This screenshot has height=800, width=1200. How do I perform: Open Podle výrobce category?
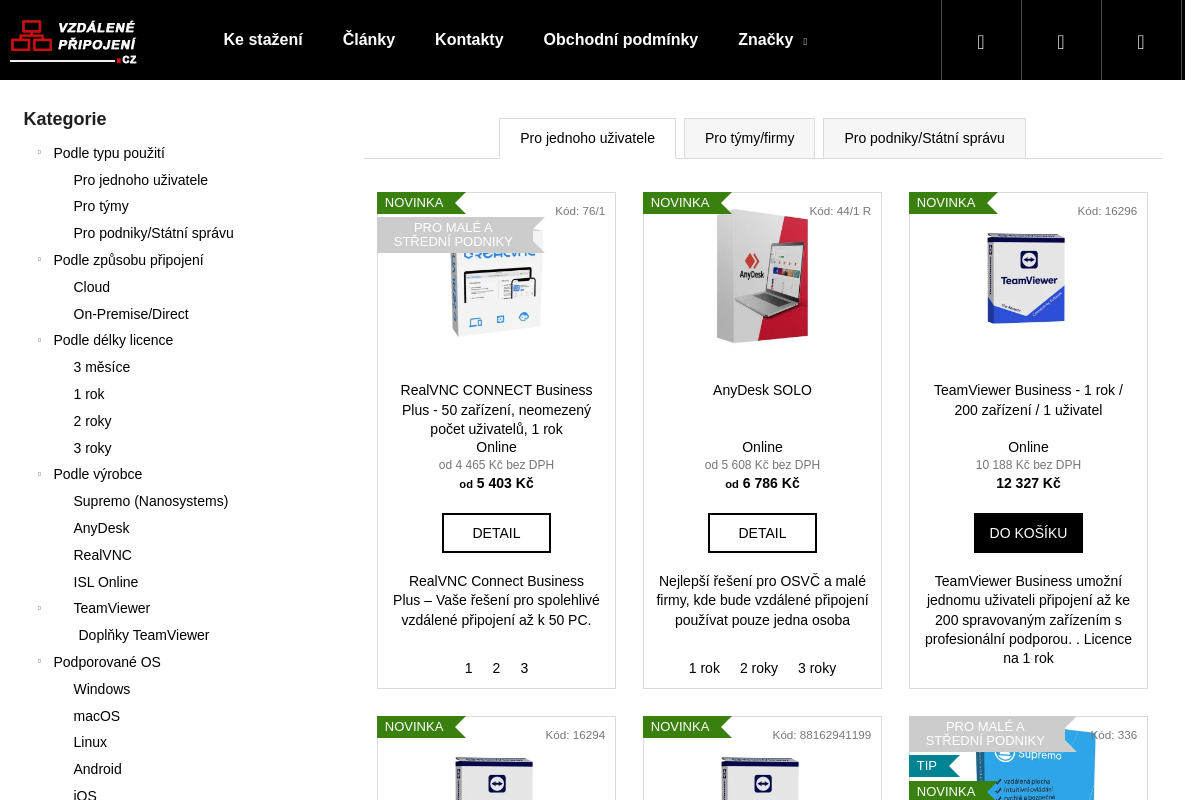coord(98,474)
